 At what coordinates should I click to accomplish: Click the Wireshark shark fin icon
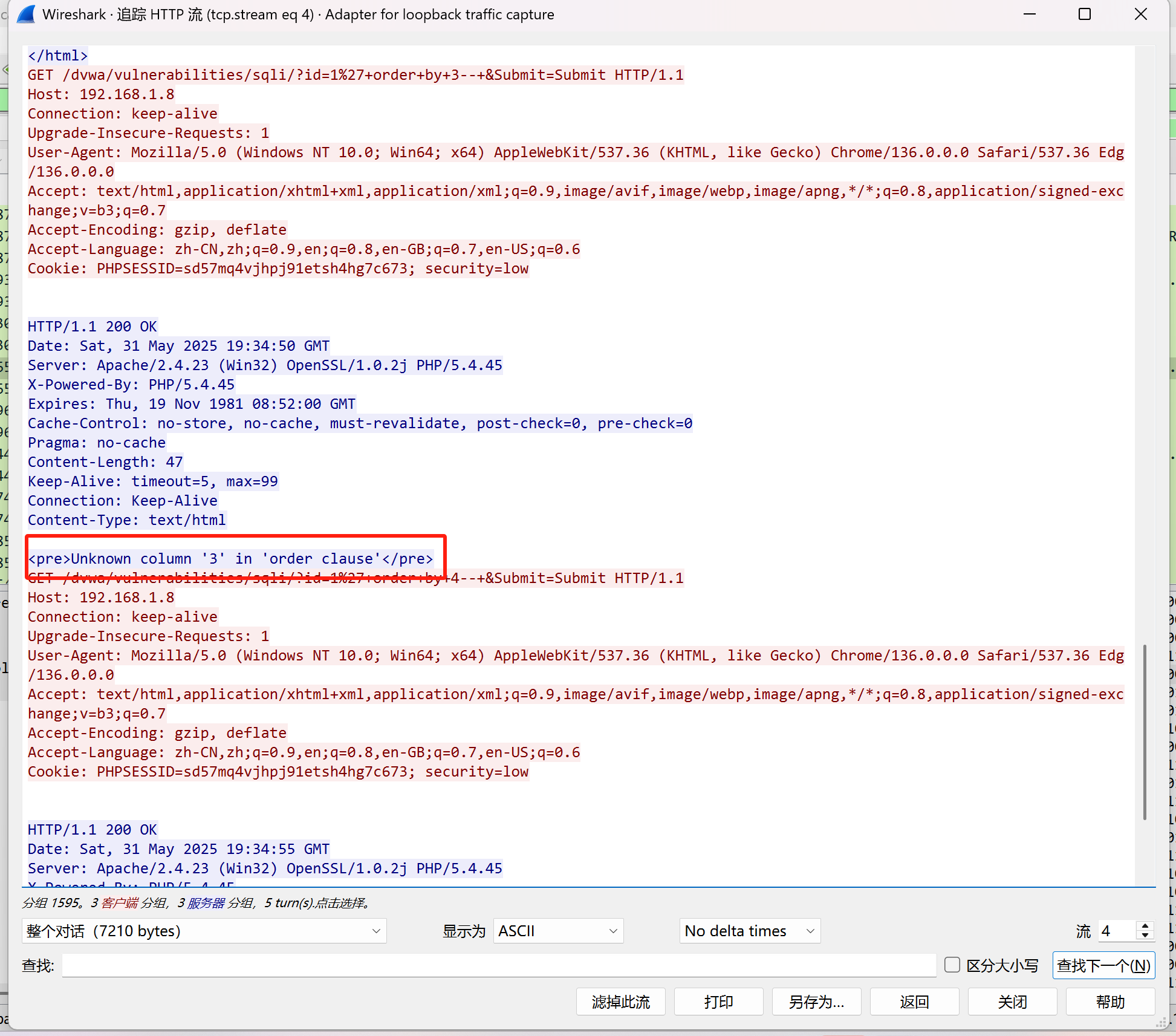[27, 14]
